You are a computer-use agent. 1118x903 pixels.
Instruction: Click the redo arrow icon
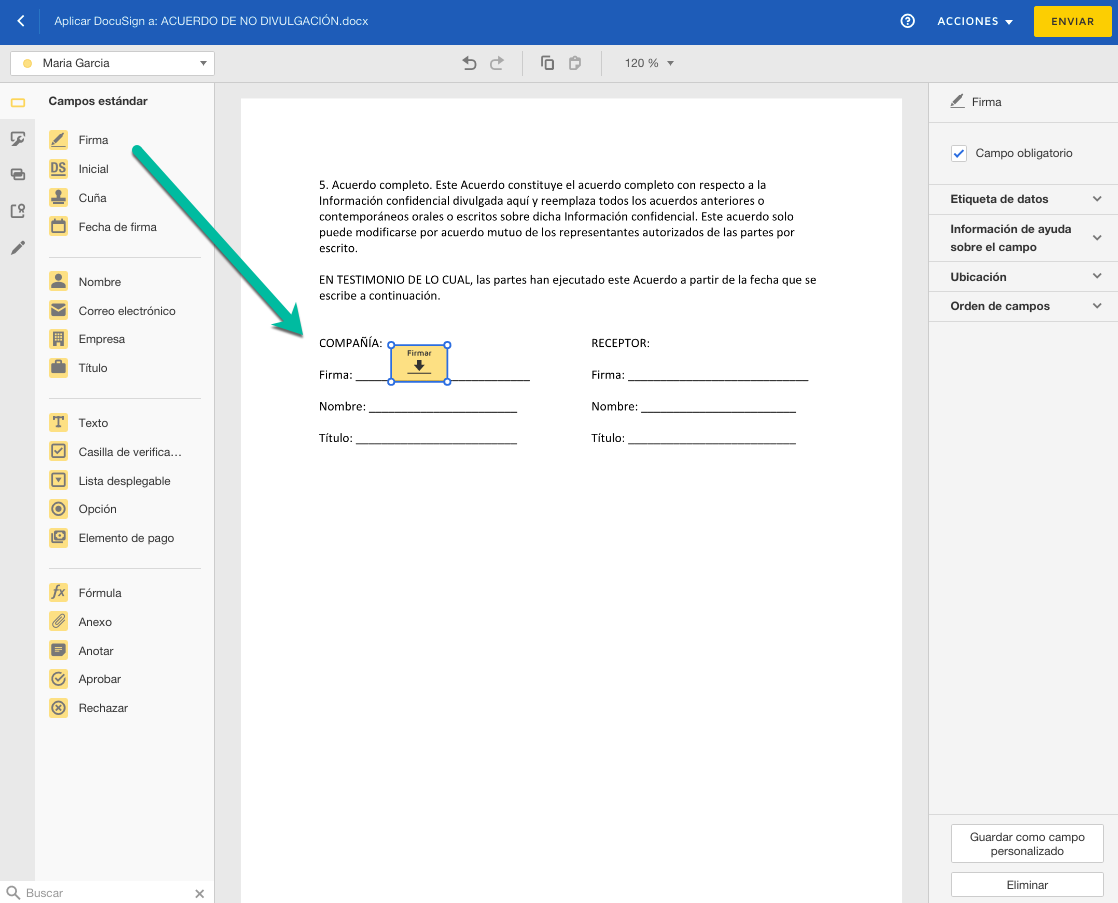click(x=497, y=63)
